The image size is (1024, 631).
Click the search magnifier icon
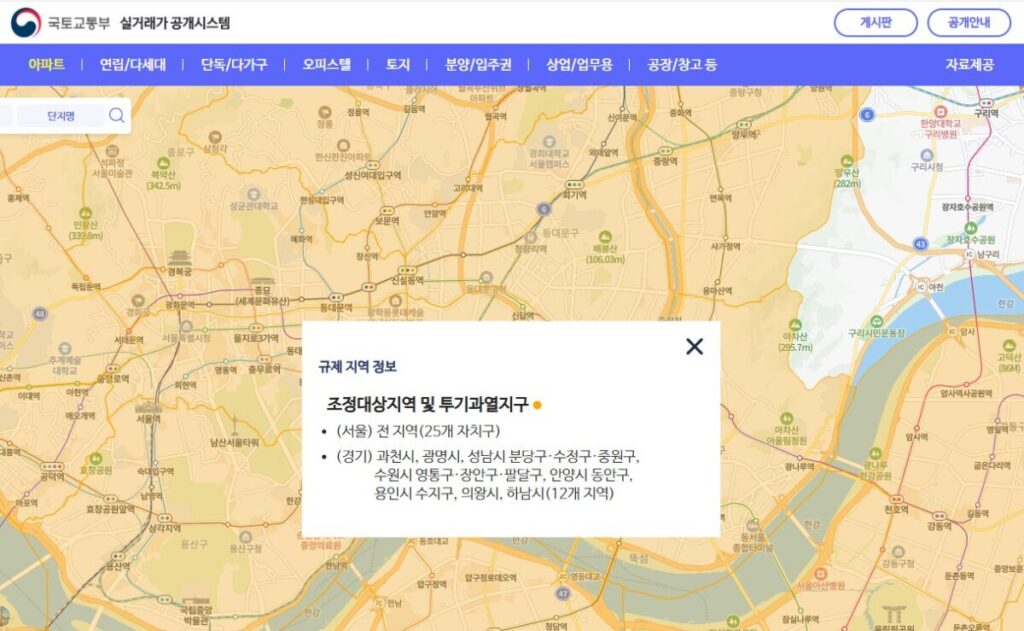(x=116, y=114)
